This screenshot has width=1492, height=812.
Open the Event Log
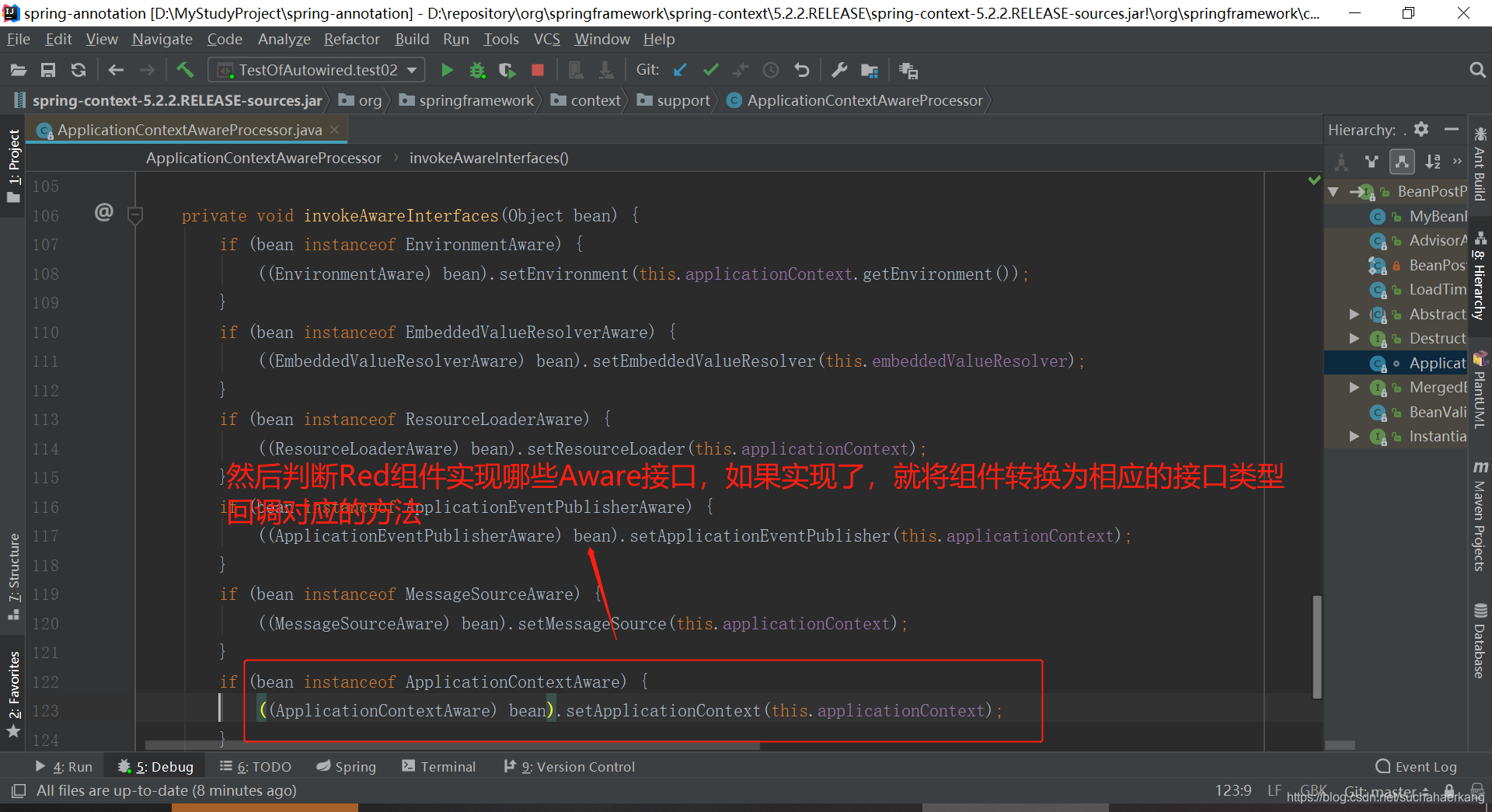(x=1416, y=766)
